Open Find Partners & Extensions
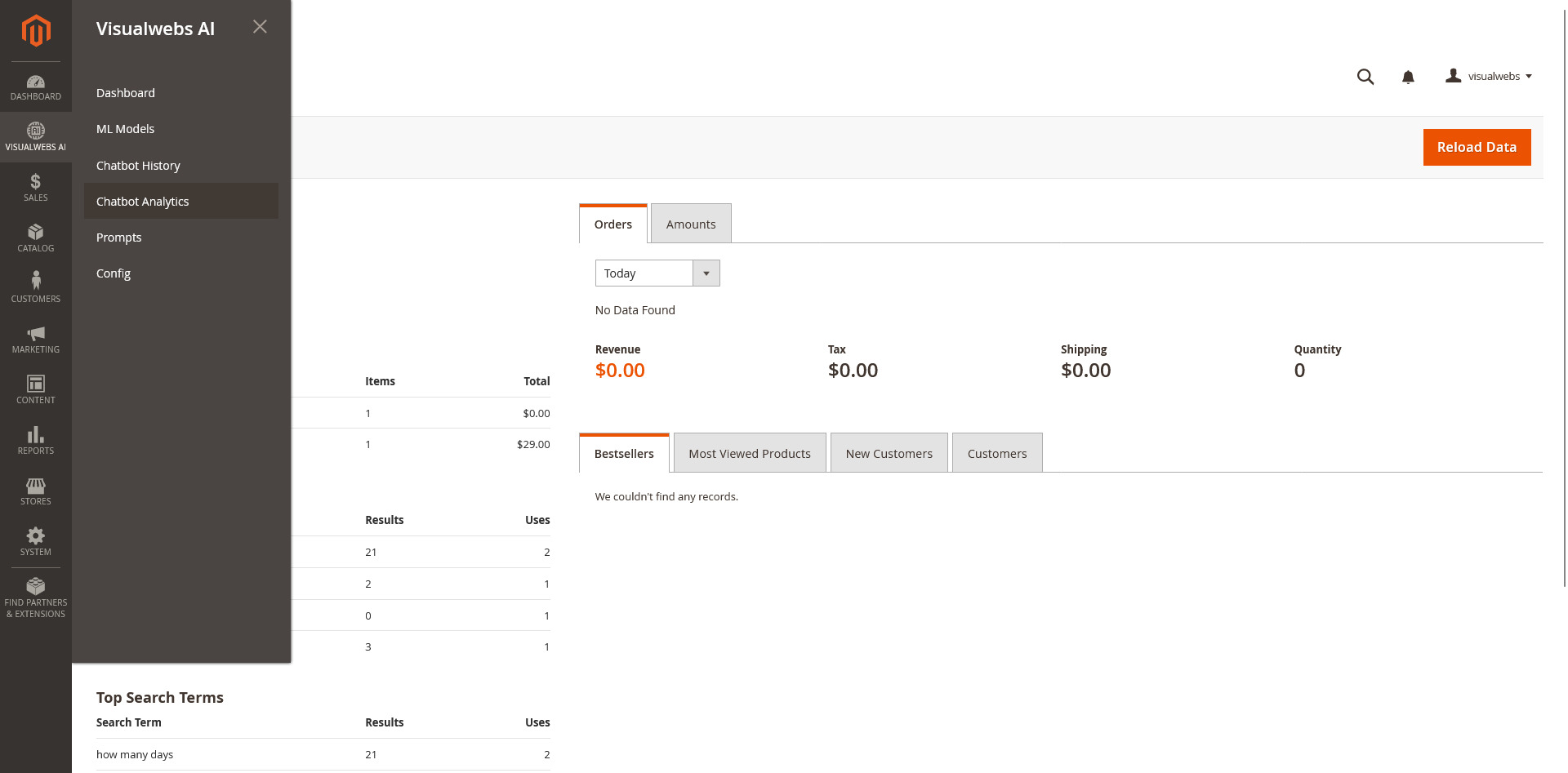 click(x=36, y=598)
